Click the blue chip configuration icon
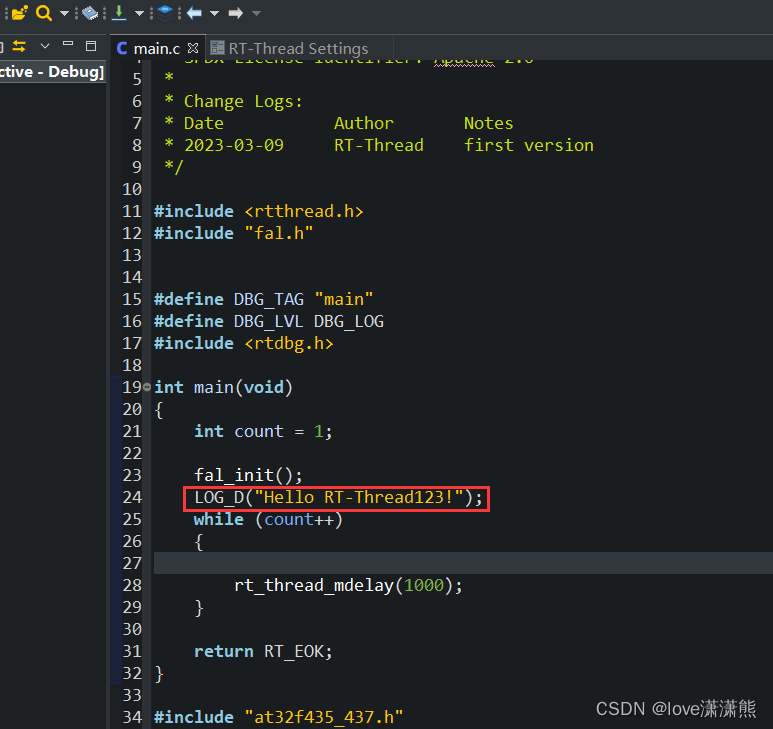The width and height of the screenshot is (773, 729). click(90, 13)
